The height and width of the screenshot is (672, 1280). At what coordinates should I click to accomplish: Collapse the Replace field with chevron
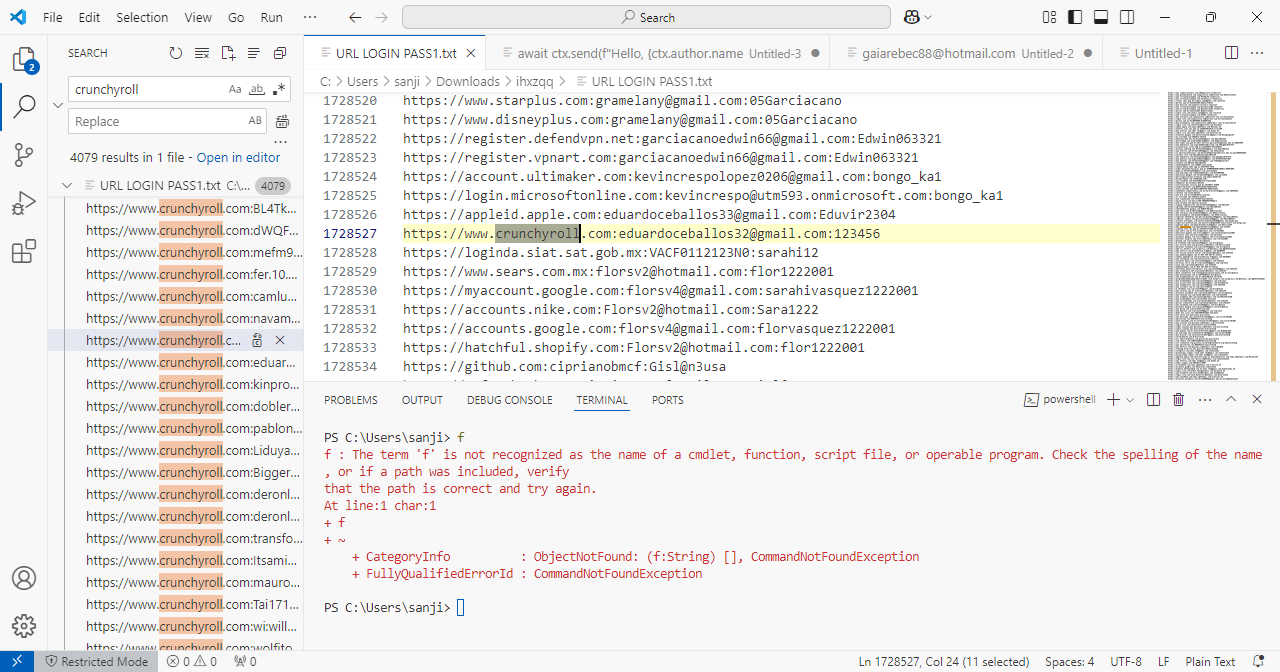(x=58, y=105)
